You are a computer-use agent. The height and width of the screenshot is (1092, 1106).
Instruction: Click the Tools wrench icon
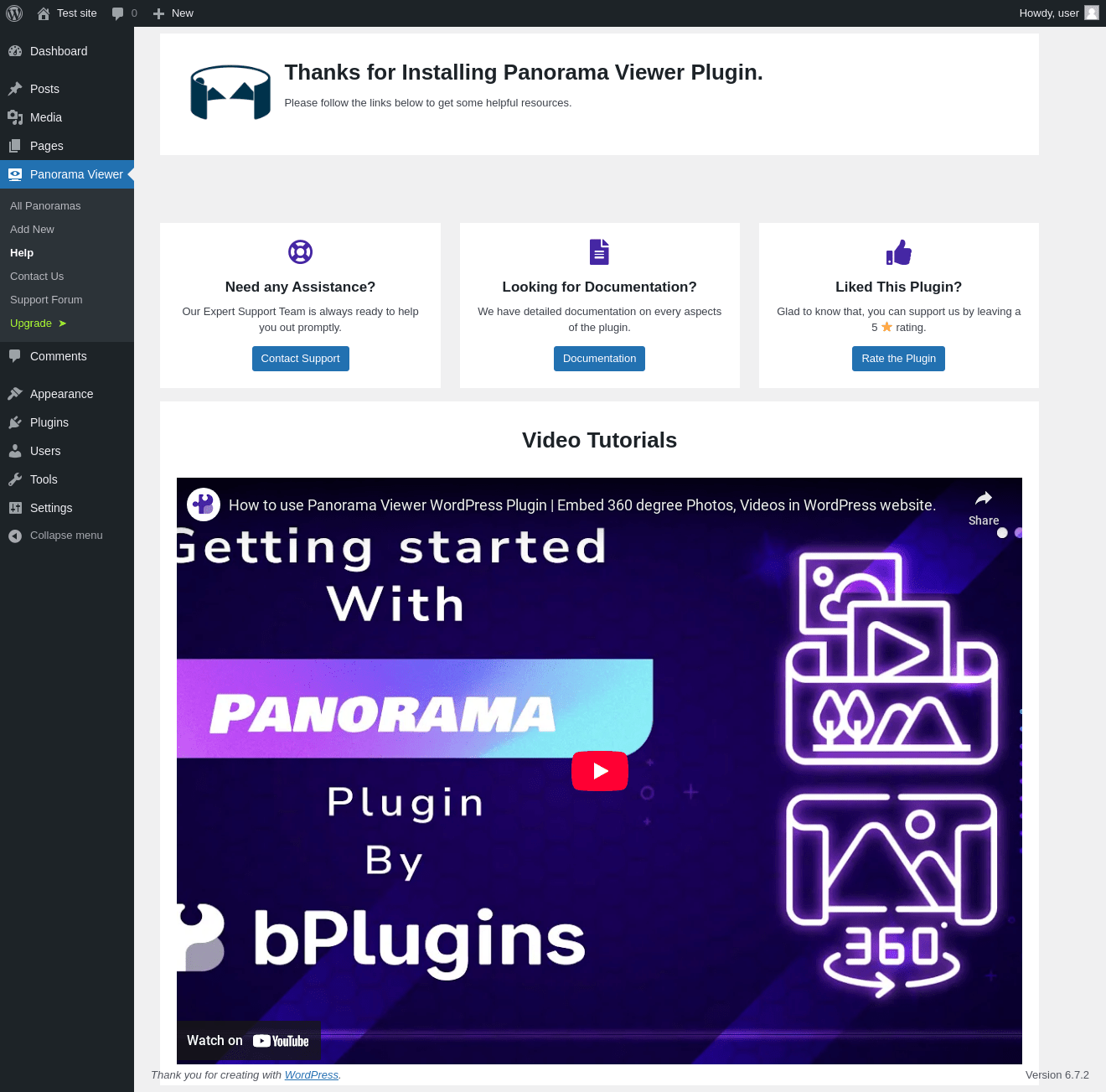tap(15, 479)
